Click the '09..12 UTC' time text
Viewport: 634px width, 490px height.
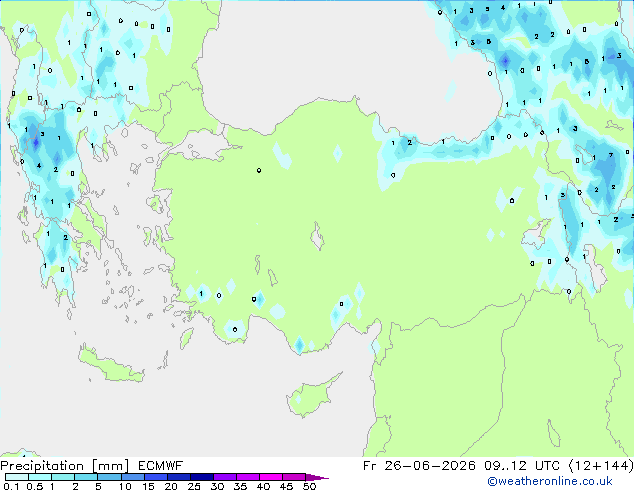point(522,466)
